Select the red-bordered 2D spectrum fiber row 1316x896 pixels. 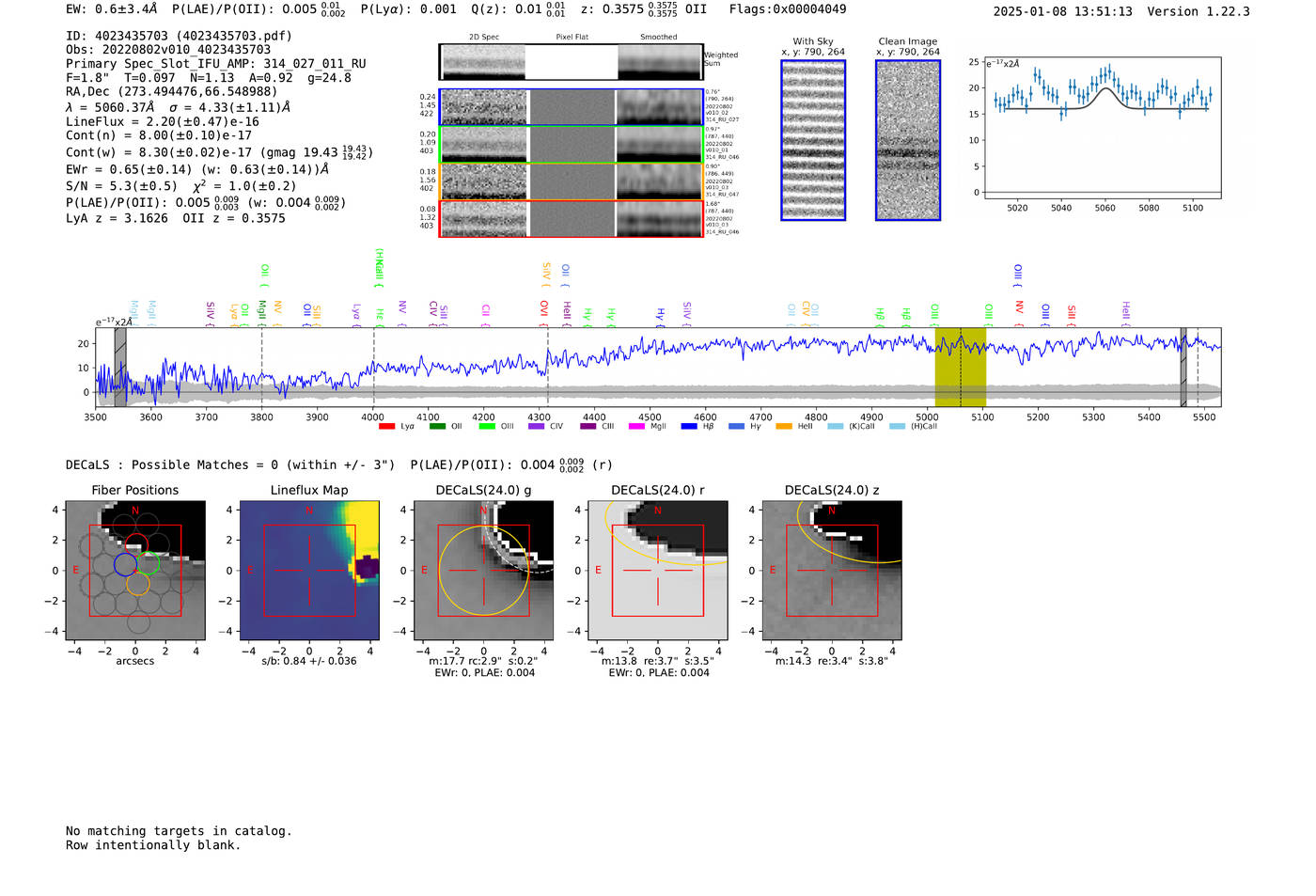tap(571, 219)
